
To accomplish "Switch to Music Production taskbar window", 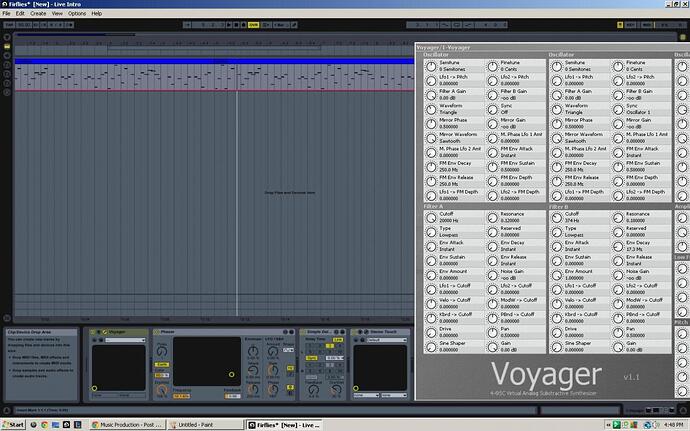I will 127,425.
